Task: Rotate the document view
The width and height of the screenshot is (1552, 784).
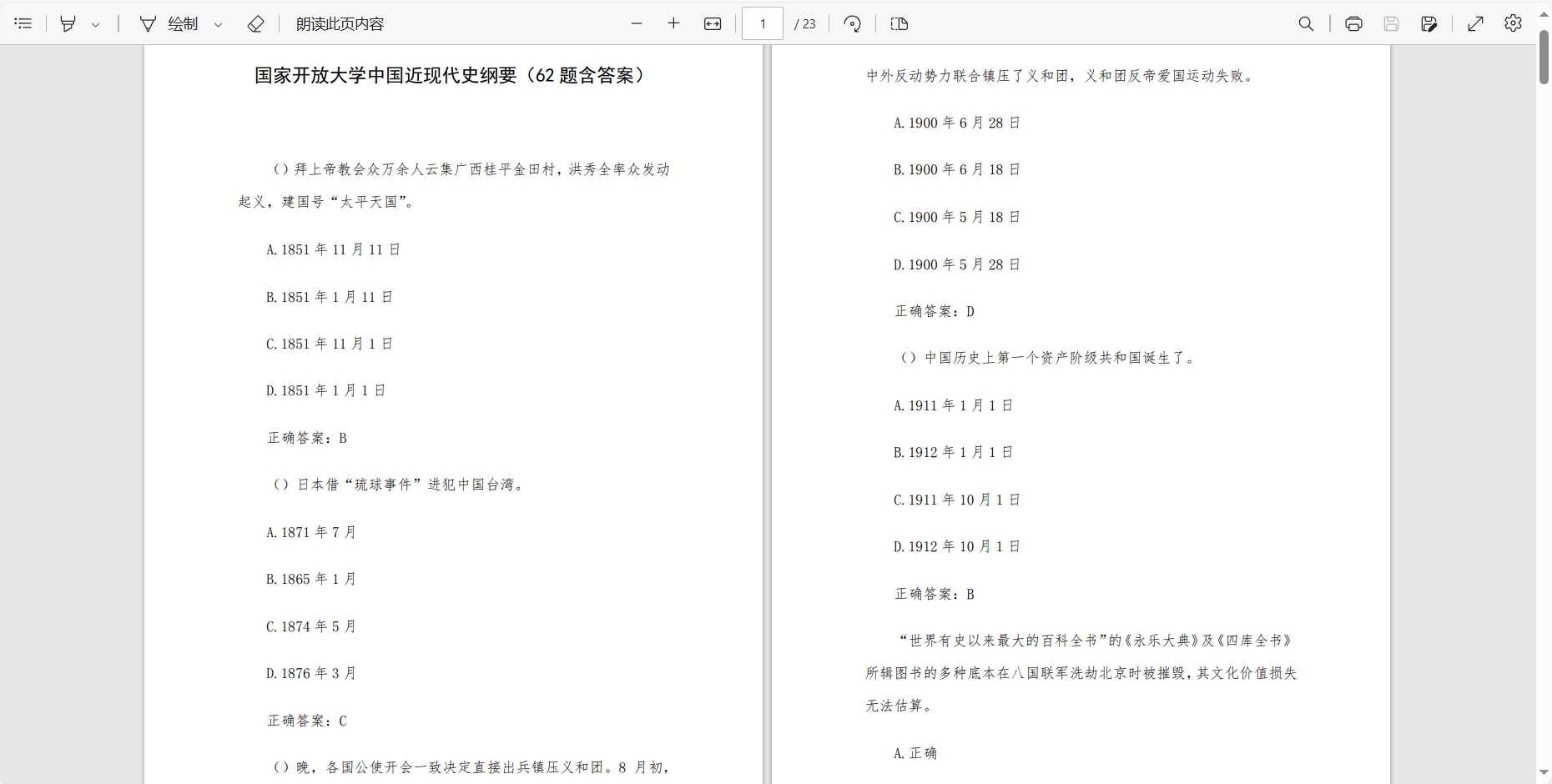Action: 852,23
